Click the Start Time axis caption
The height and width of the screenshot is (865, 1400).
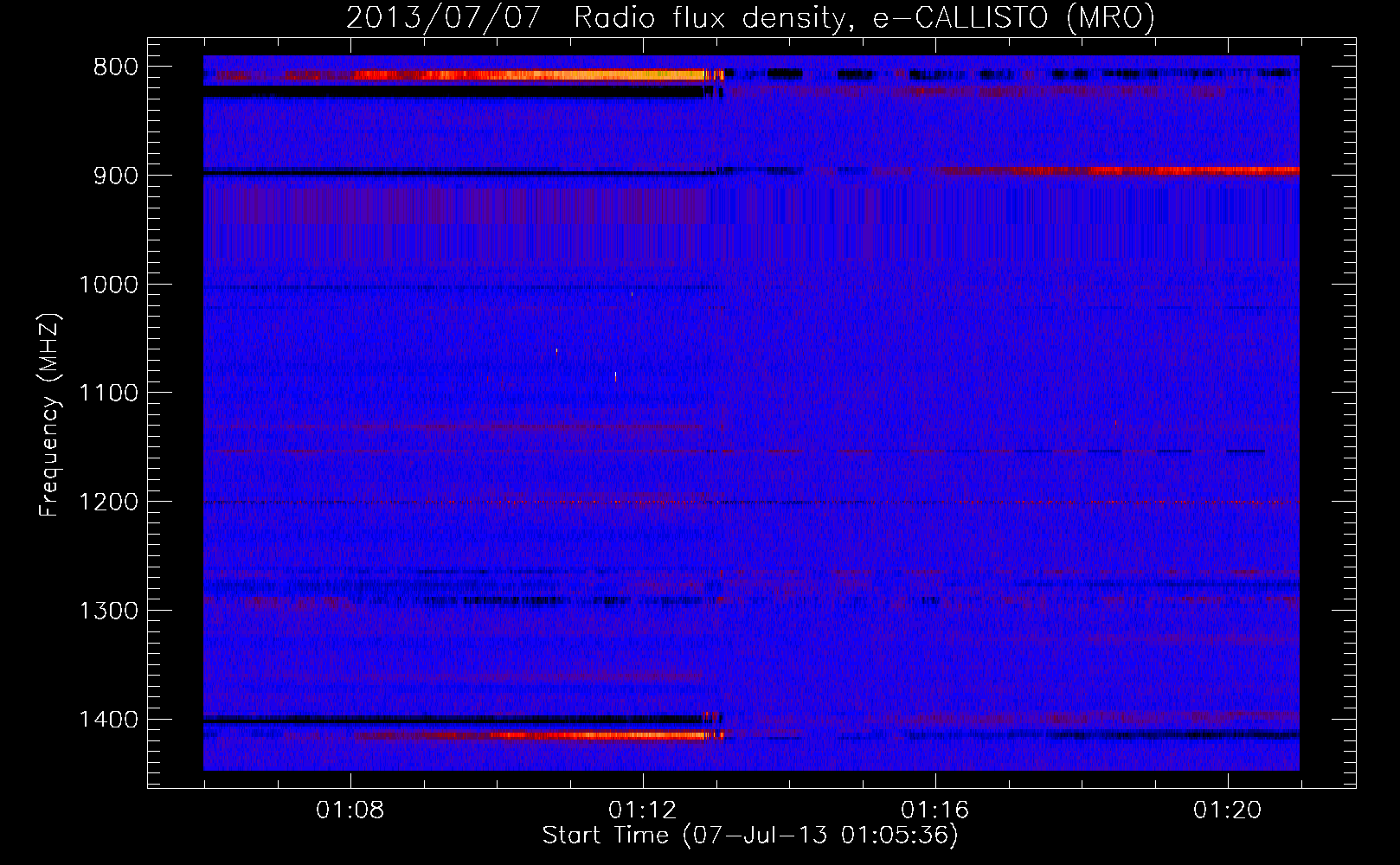[x=750, y=836]
